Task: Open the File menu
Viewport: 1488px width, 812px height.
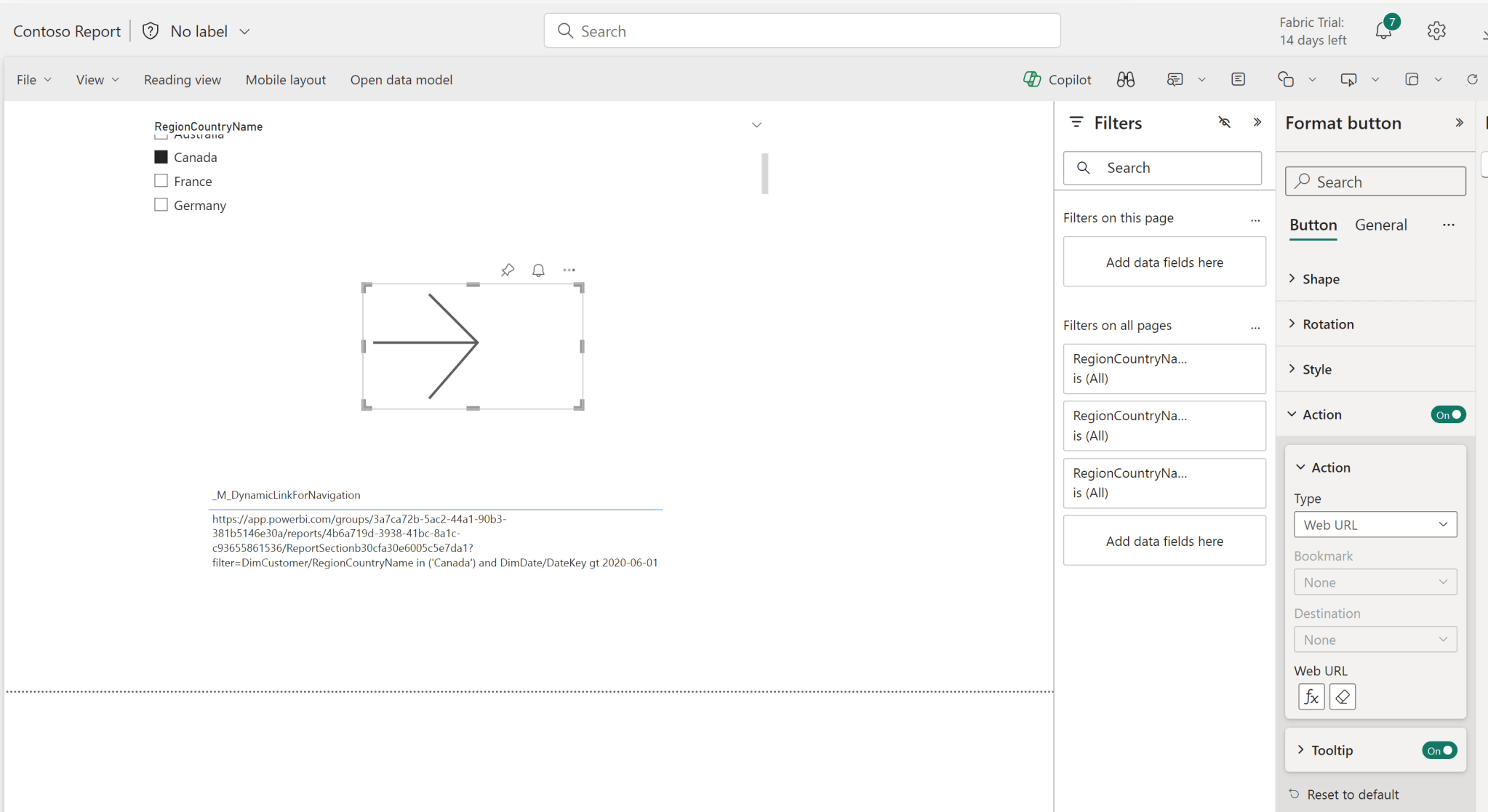Action: [33, 79]
